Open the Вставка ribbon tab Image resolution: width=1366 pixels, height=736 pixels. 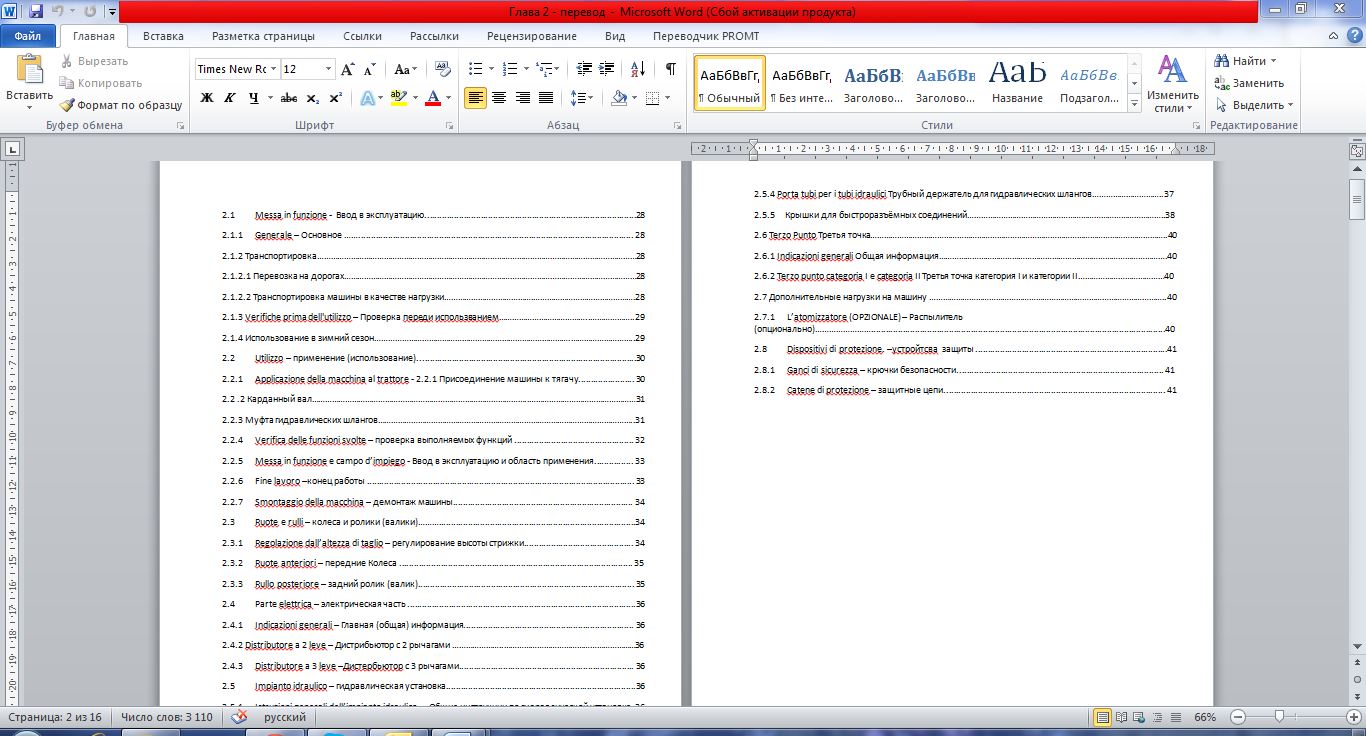[x=163, y=36]
